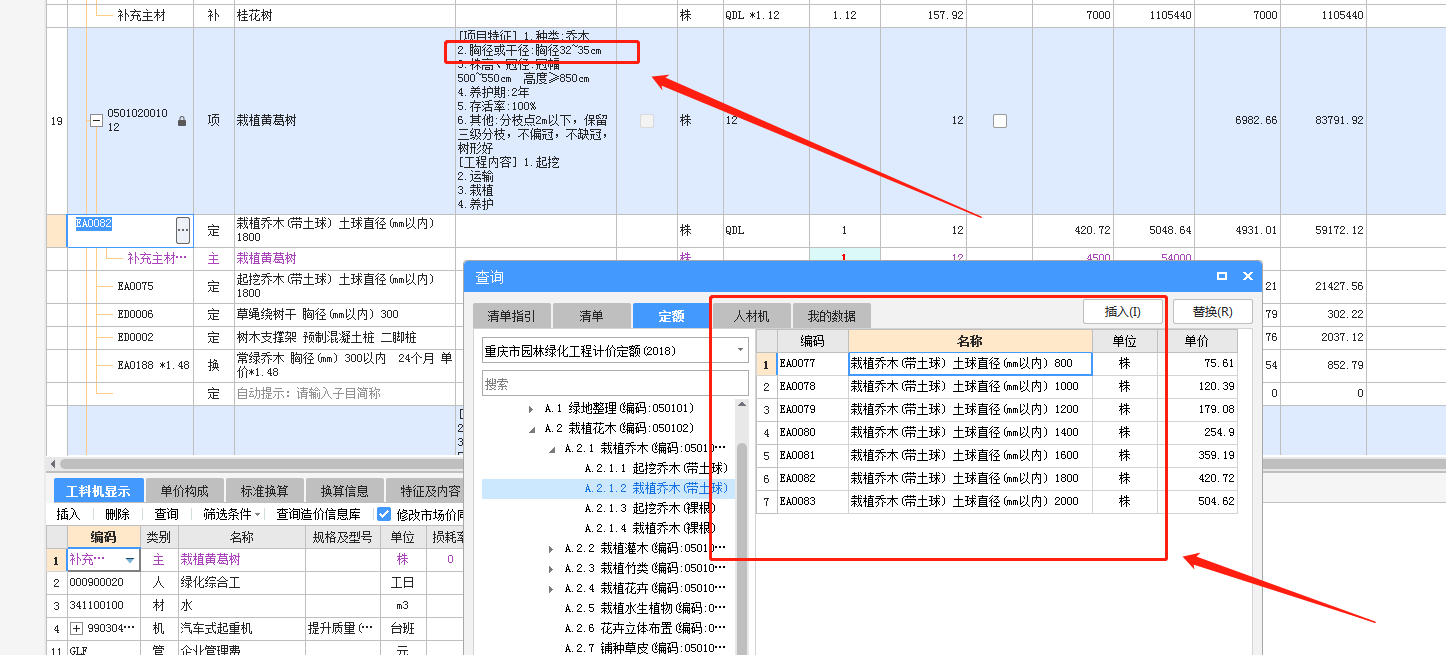This screenshot has height=655, width=1446.
Task: Close the 查询 dialog
Action: 1247,276
